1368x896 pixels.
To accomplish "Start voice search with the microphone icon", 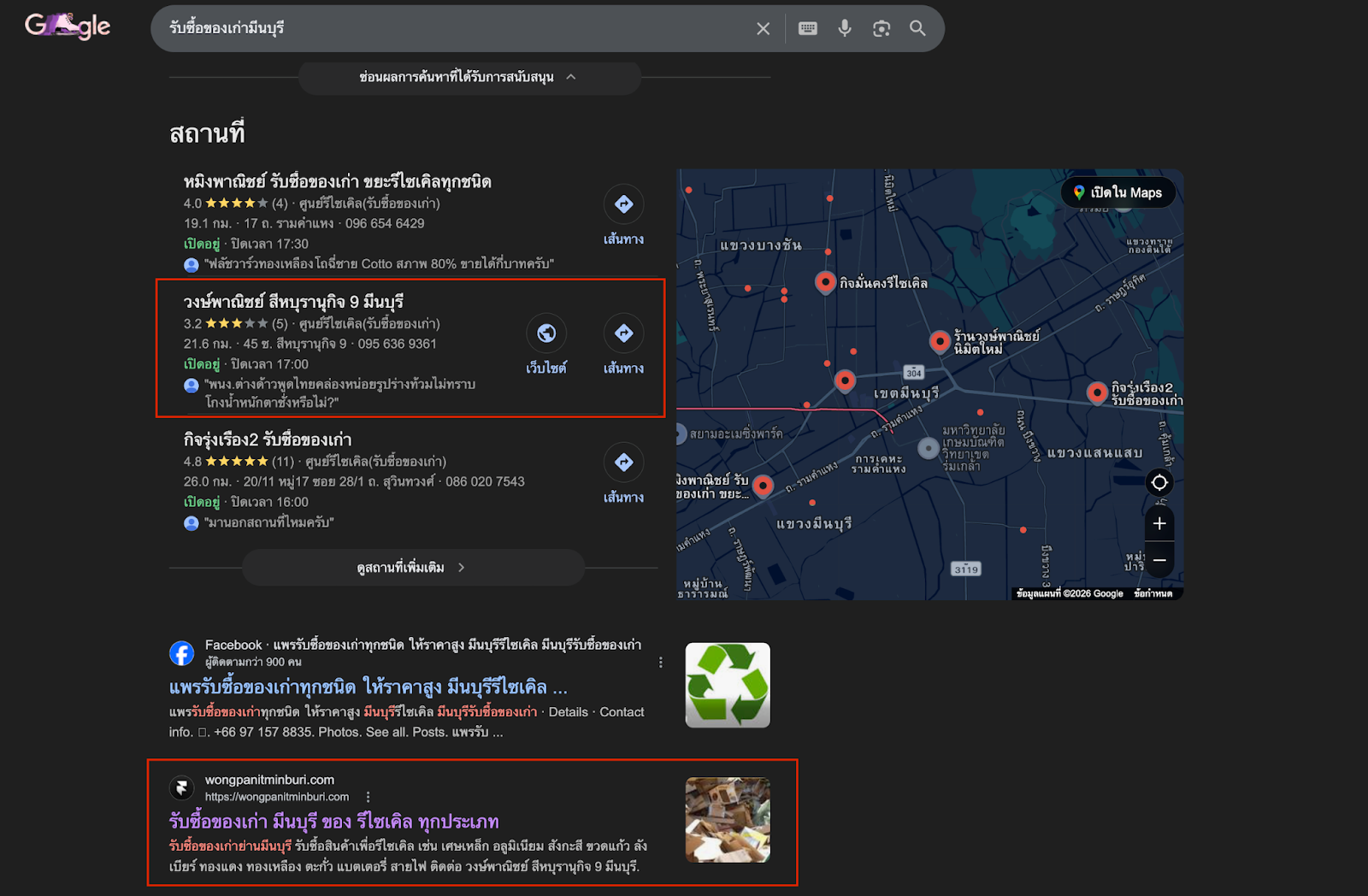I will [x=845, y=28].
